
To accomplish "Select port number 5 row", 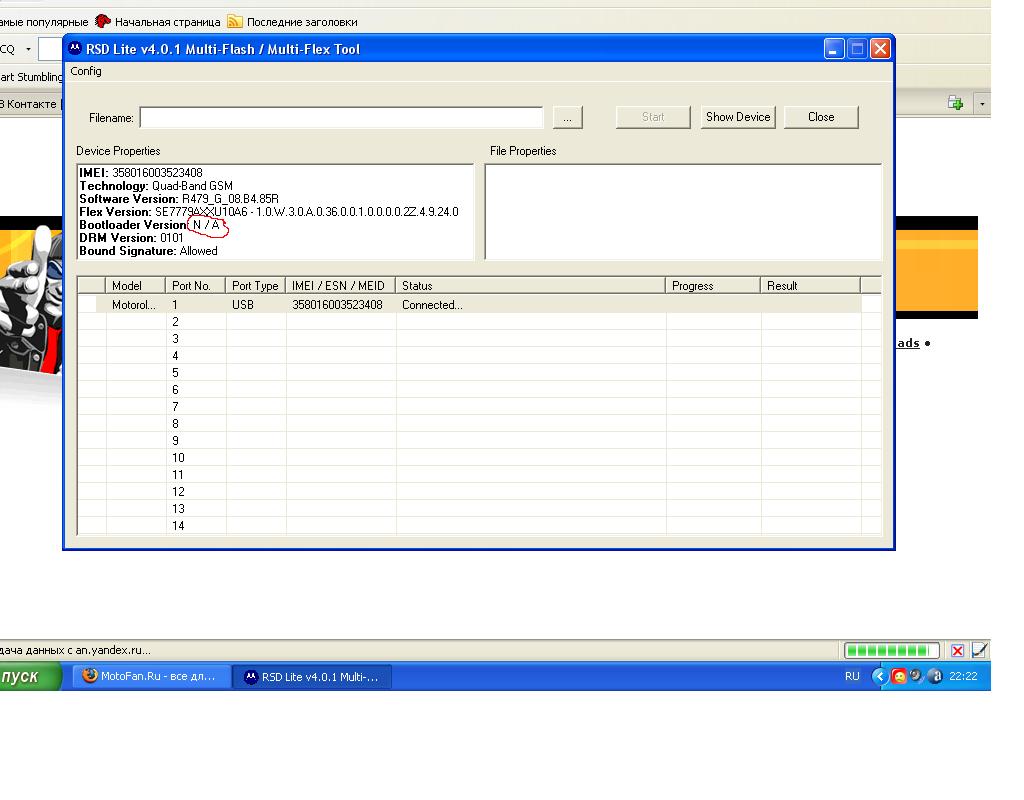I will coord(479,372).
